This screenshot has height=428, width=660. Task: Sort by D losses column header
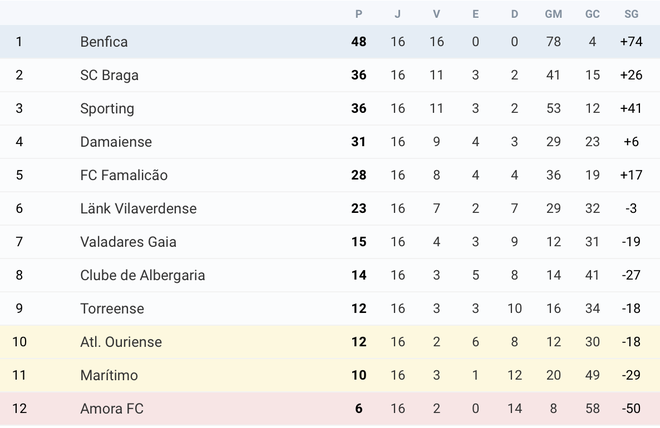point(514,14)
